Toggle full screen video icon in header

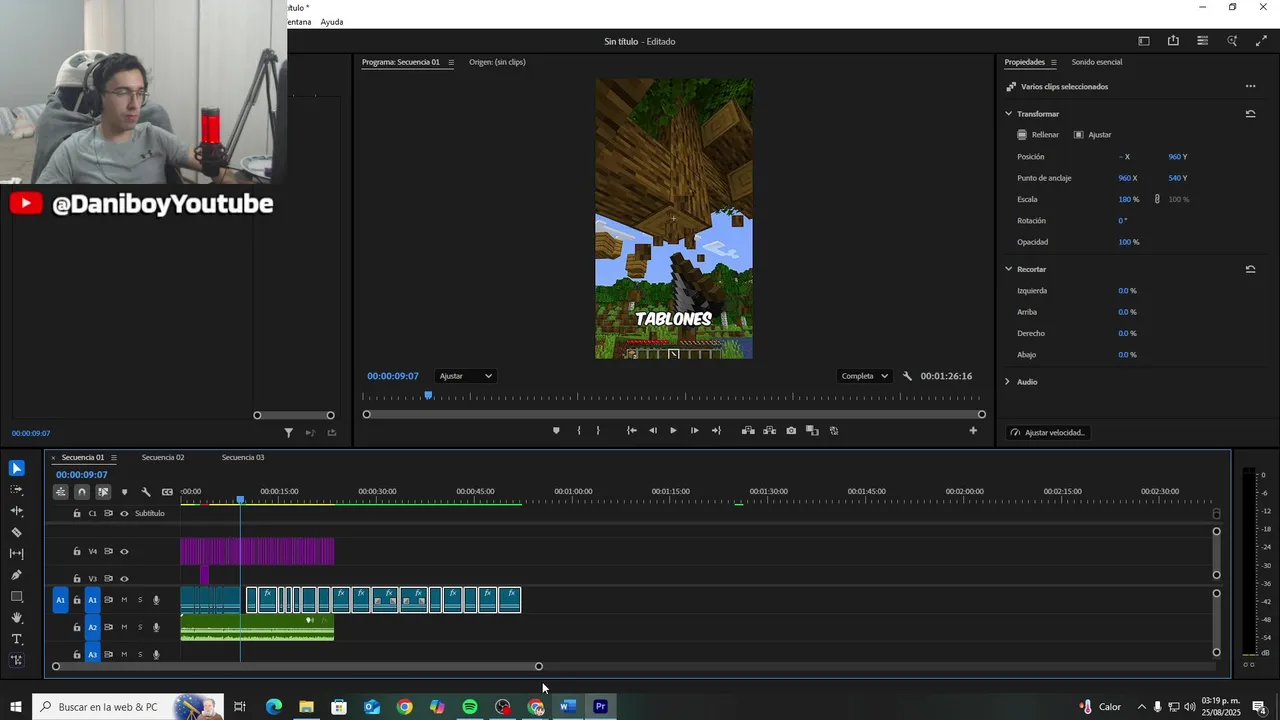1261,41
